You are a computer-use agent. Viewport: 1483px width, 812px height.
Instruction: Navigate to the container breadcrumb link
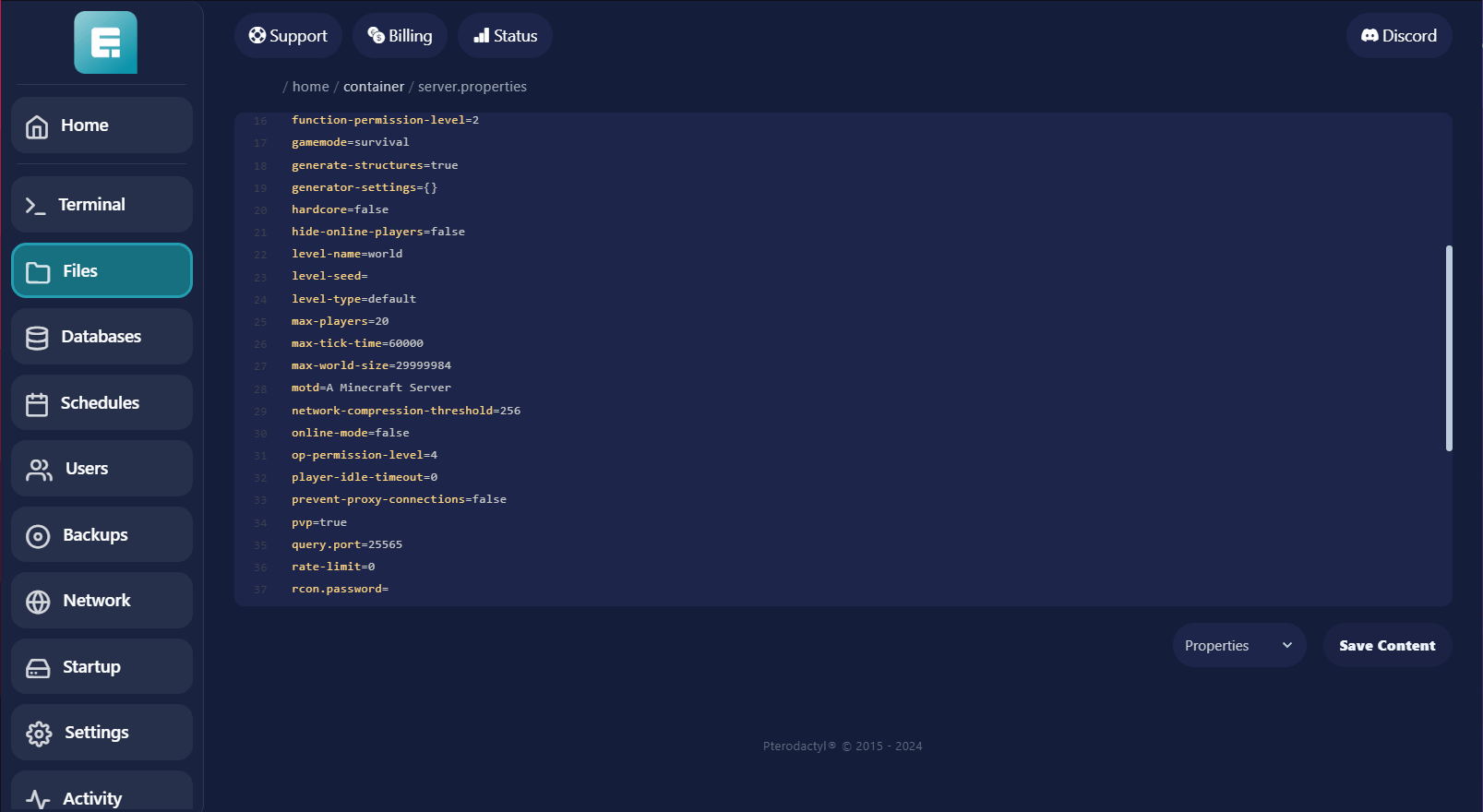tap(374, 87)
